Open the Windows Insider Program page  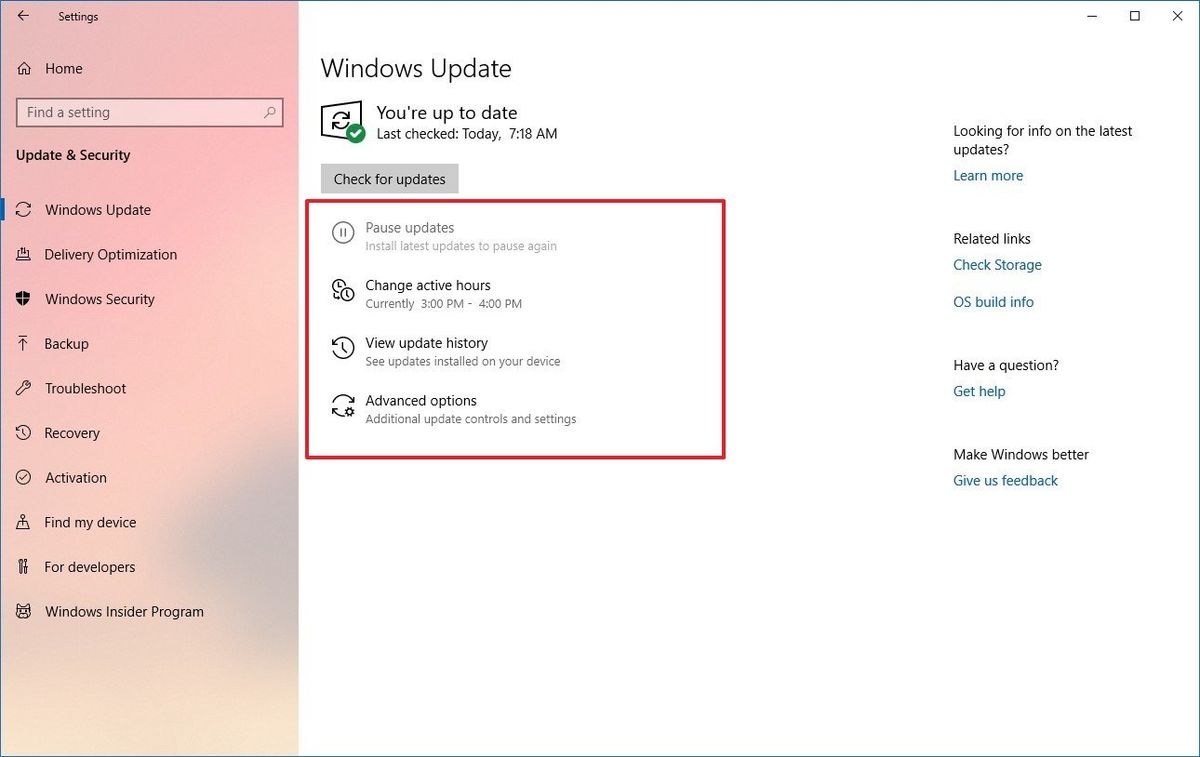(124, 611)
